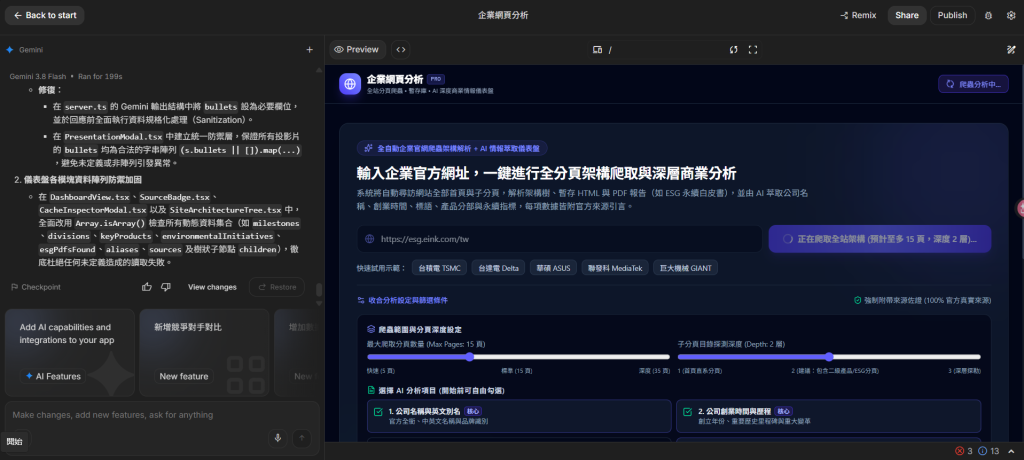Screen dimensions: 1024x460
Task: Click the Publish button
Action: (952, 15)
